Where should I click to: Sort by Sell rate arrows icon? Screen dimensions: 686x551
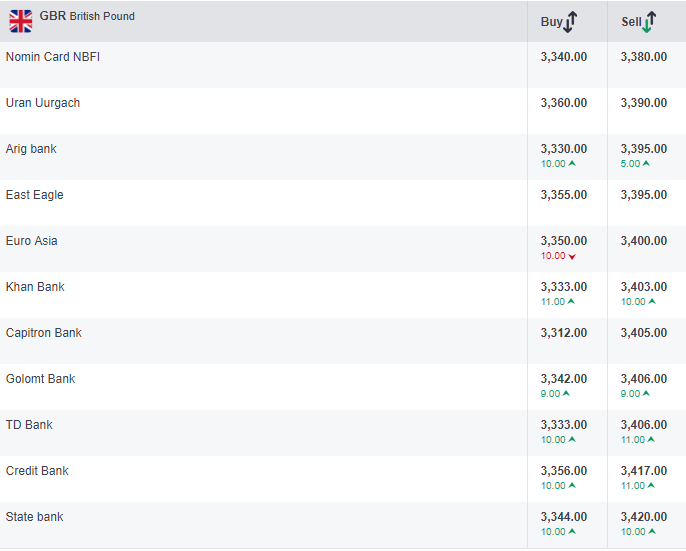(x=650, y=21)
